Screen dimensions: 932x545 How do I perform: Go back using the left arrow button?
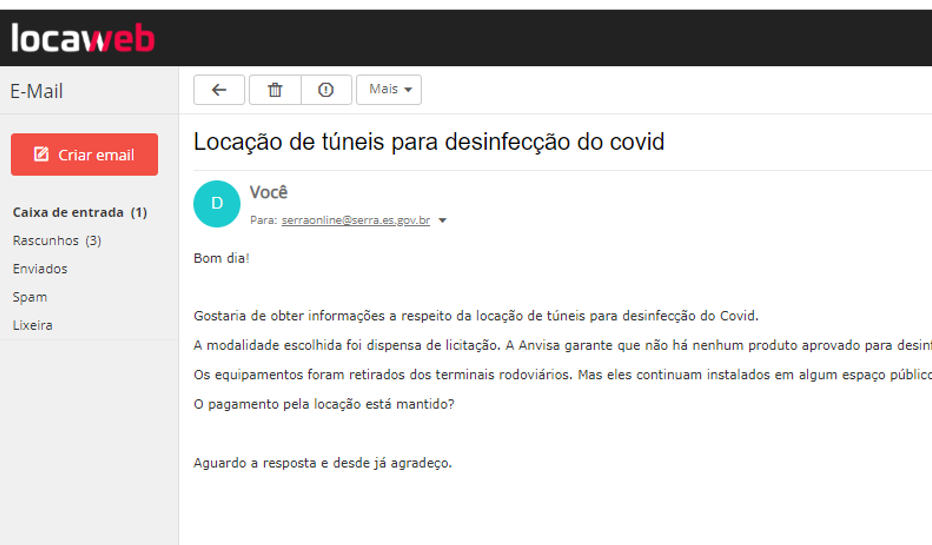[220, 90]
